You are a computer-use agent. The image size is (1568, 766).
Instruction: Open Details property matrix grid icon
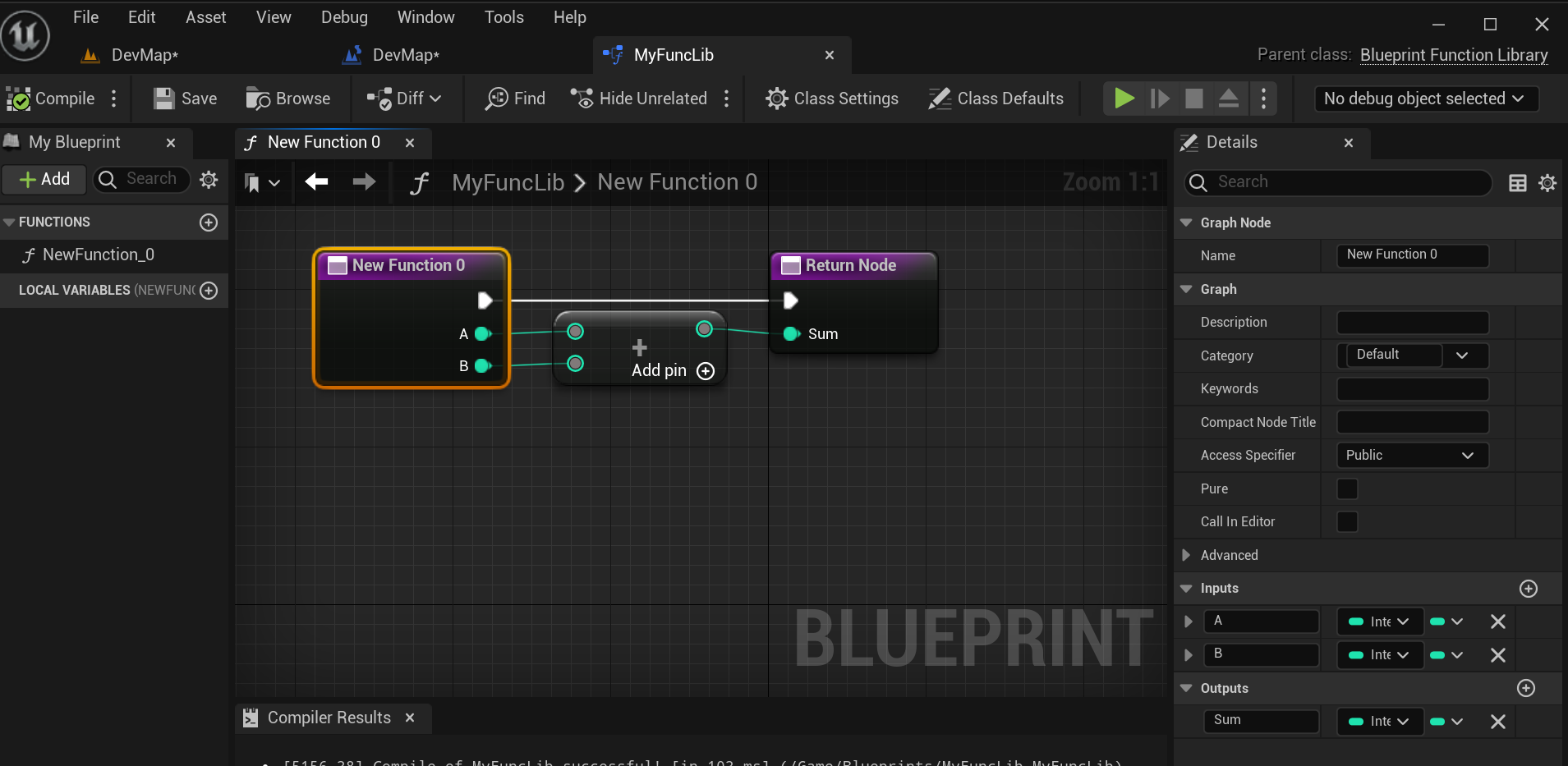click(x=1518, y=183)
